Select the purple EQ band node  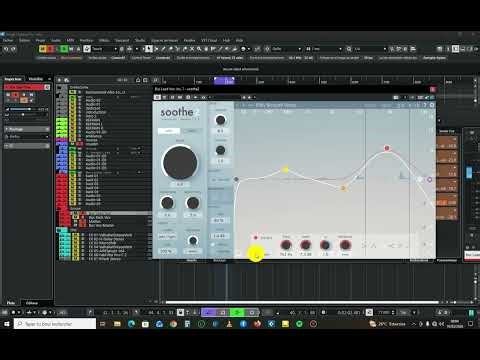[430, 179]
